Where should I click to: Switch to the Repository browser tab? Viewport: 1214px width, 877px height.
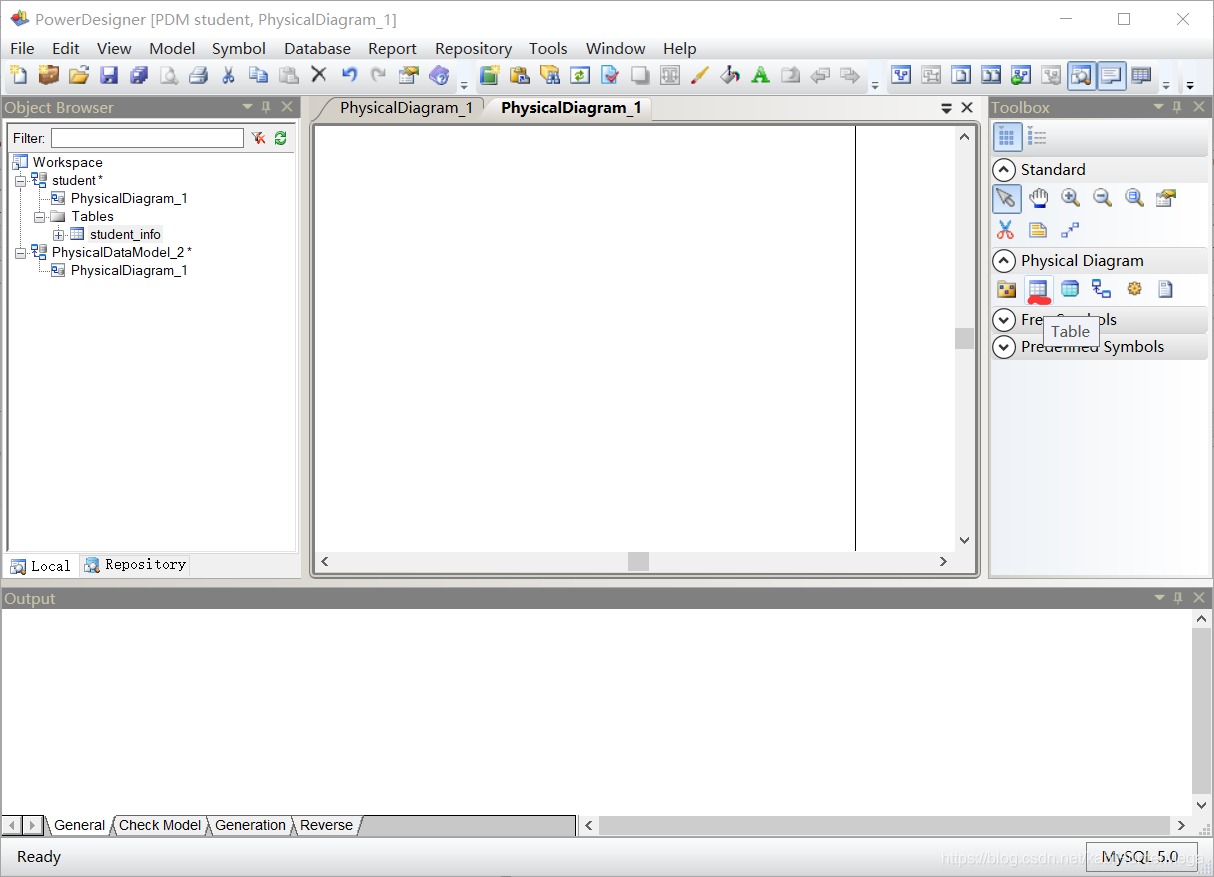[135, 565]
